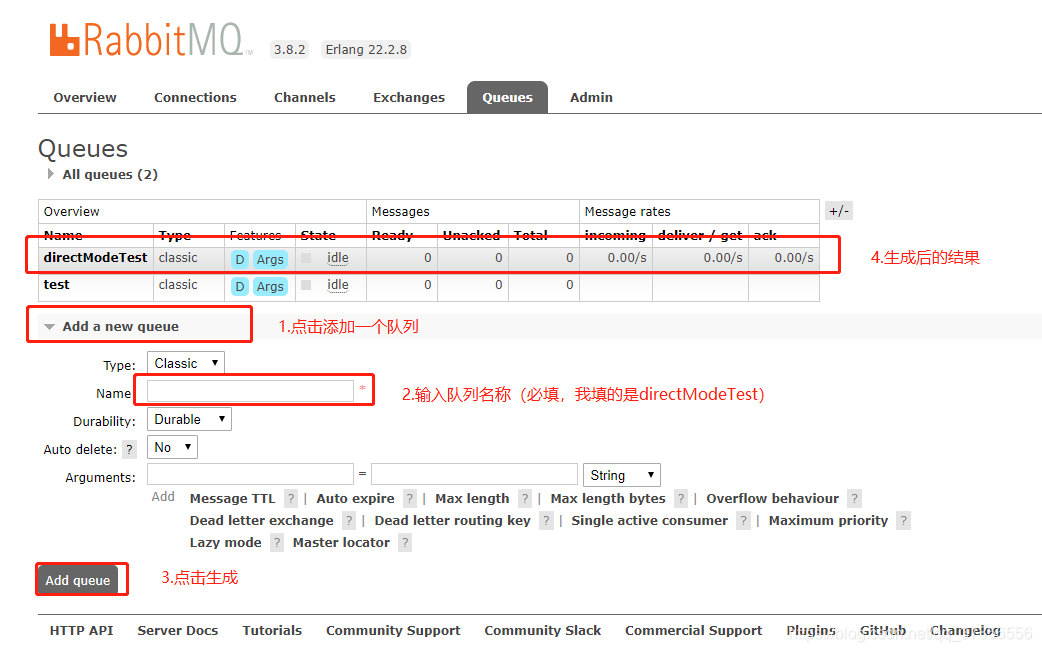Open the Commercial Support footer link
1042x652 pixels.
pyautogui.click(x=693, y=631)
